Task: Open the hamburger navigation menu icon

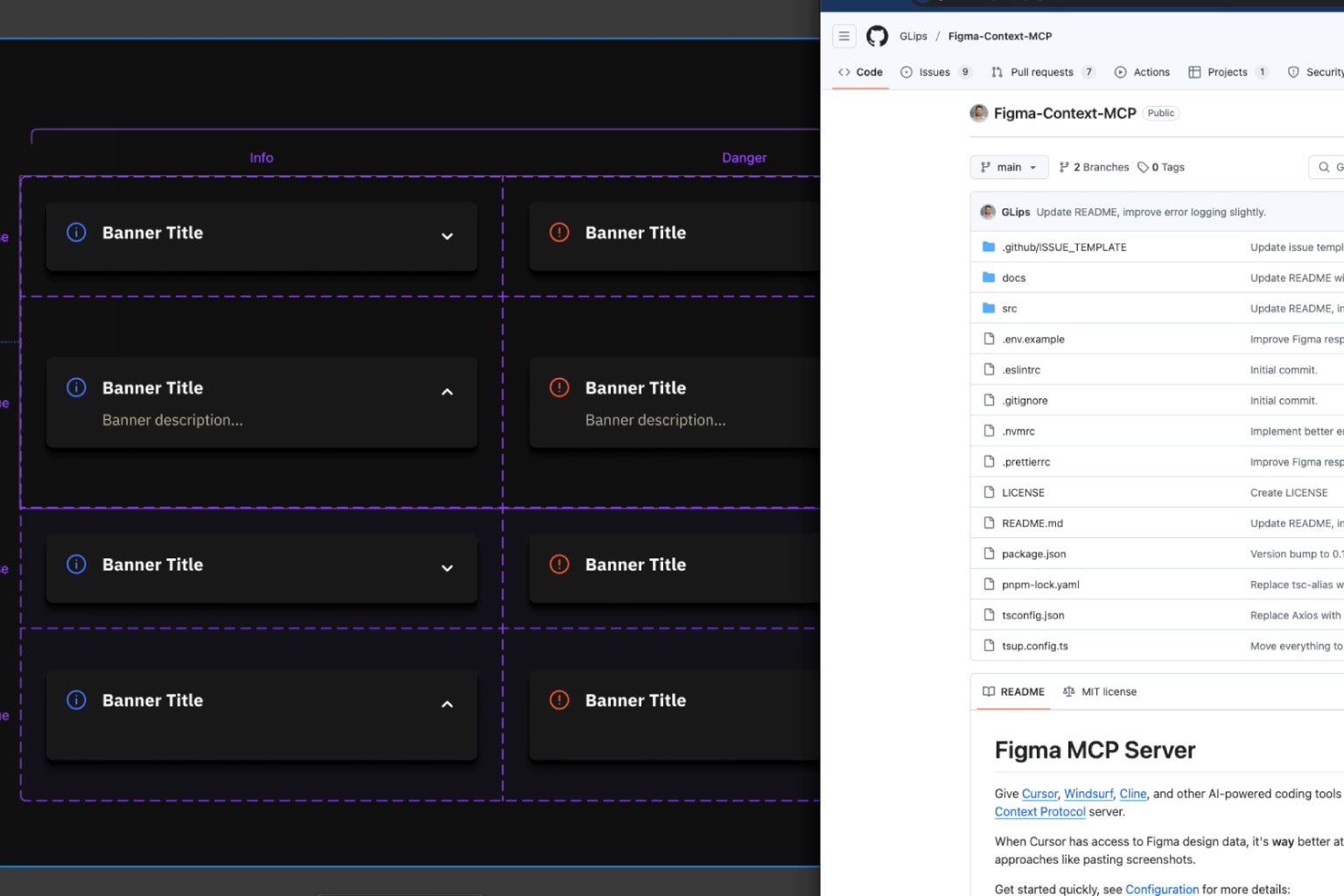Action: coord(843,36)
